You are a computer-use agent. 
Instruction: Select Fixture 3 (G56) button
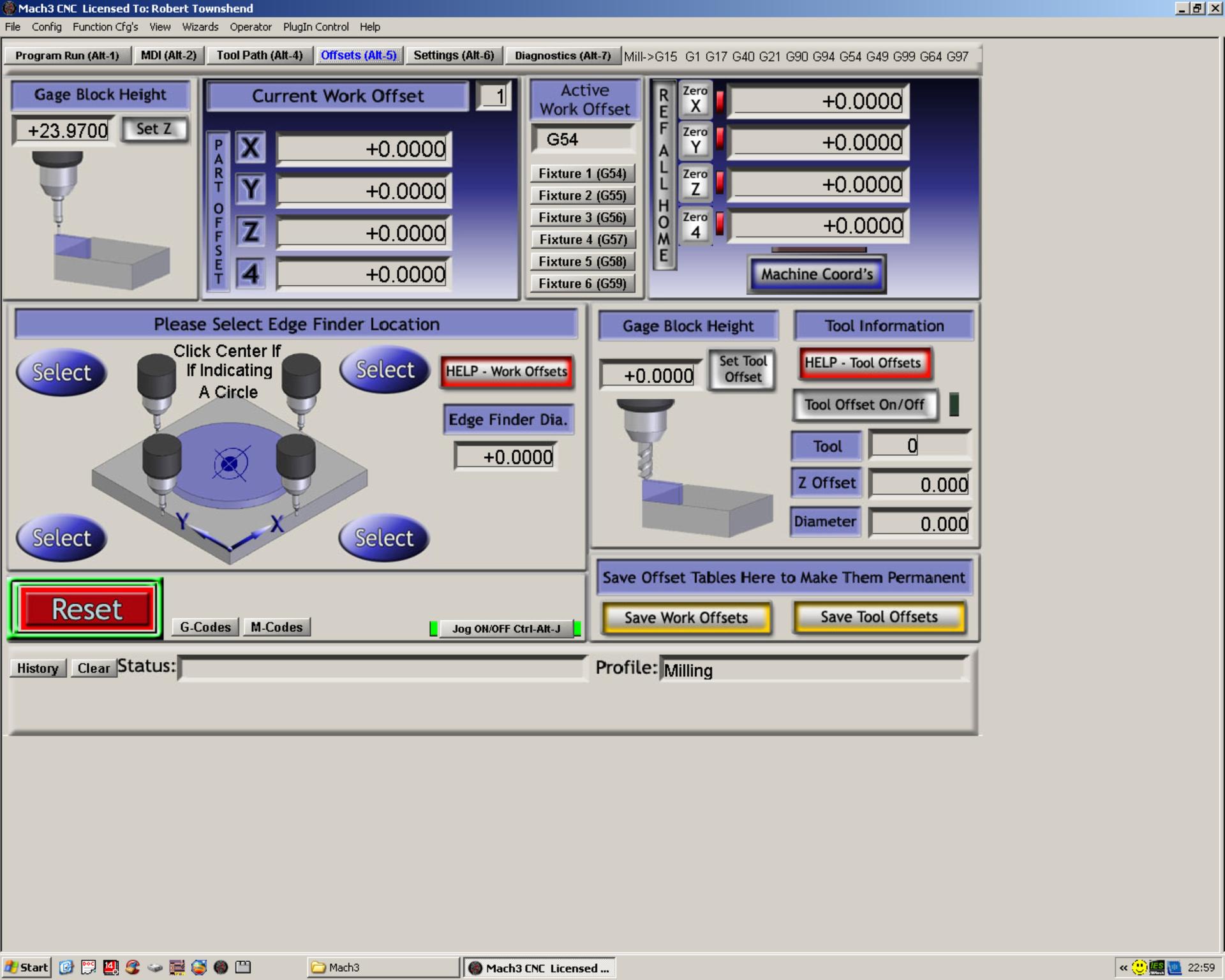pyautogui.click(x=582, y=218)
